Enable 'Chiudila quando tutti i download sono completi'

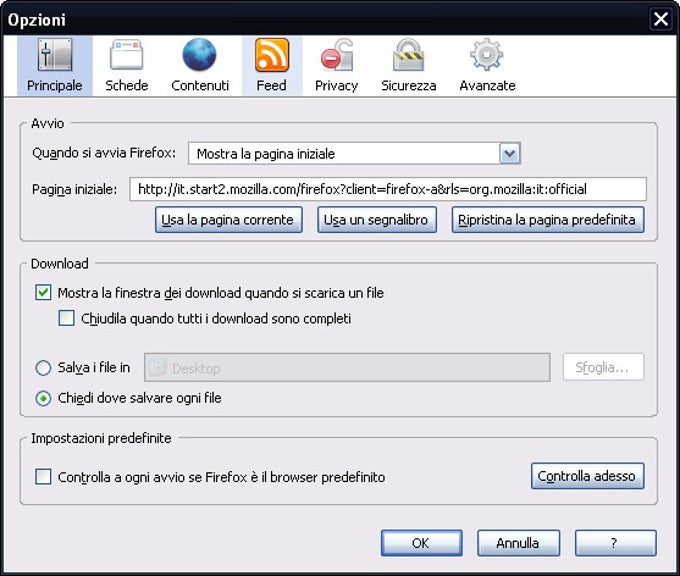pyautogui.click(x=66, y=318)
